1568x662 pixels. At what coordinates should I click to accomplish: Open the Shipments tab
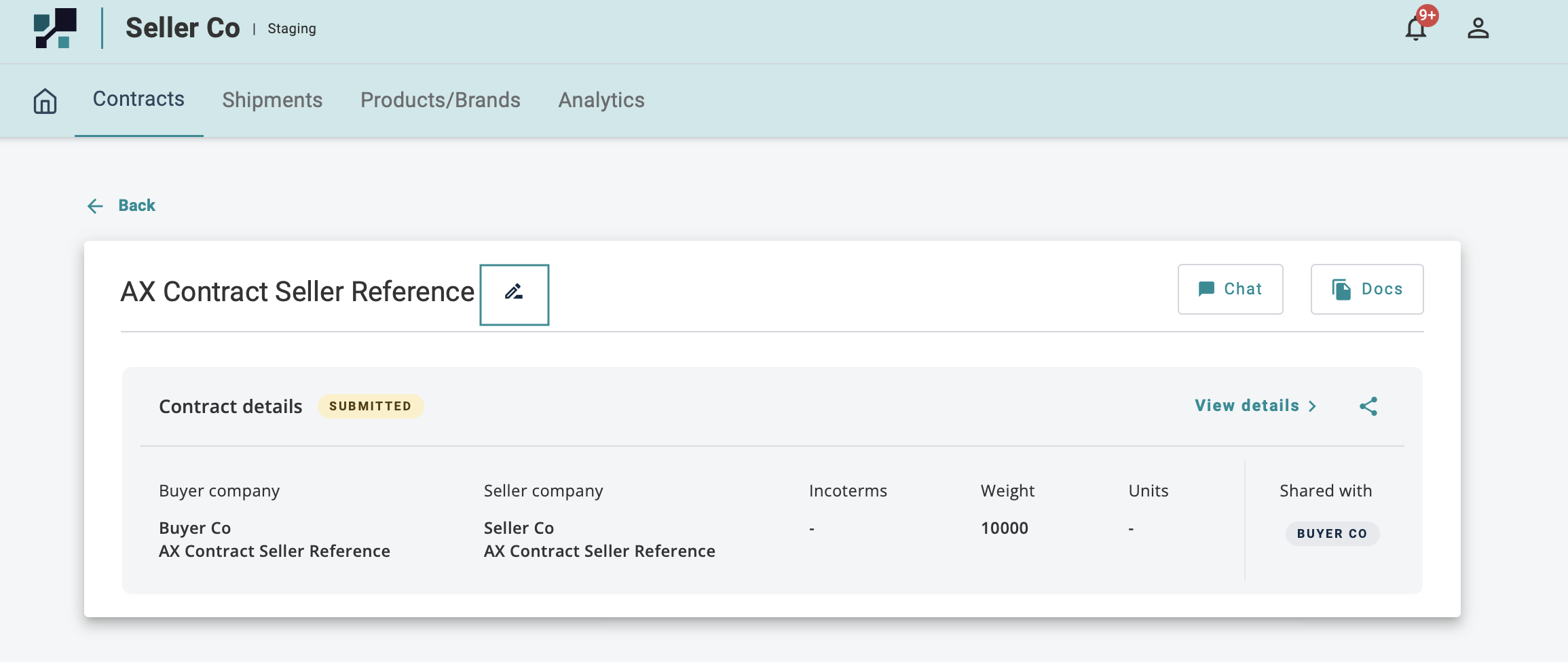272,100
